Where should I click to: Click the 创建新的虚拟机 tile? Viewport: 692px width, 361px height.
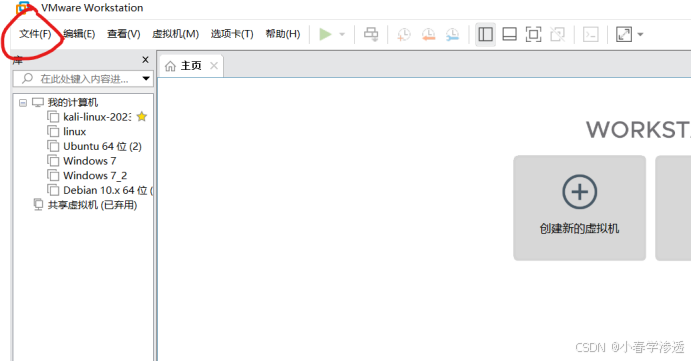(x=579, y=207)
